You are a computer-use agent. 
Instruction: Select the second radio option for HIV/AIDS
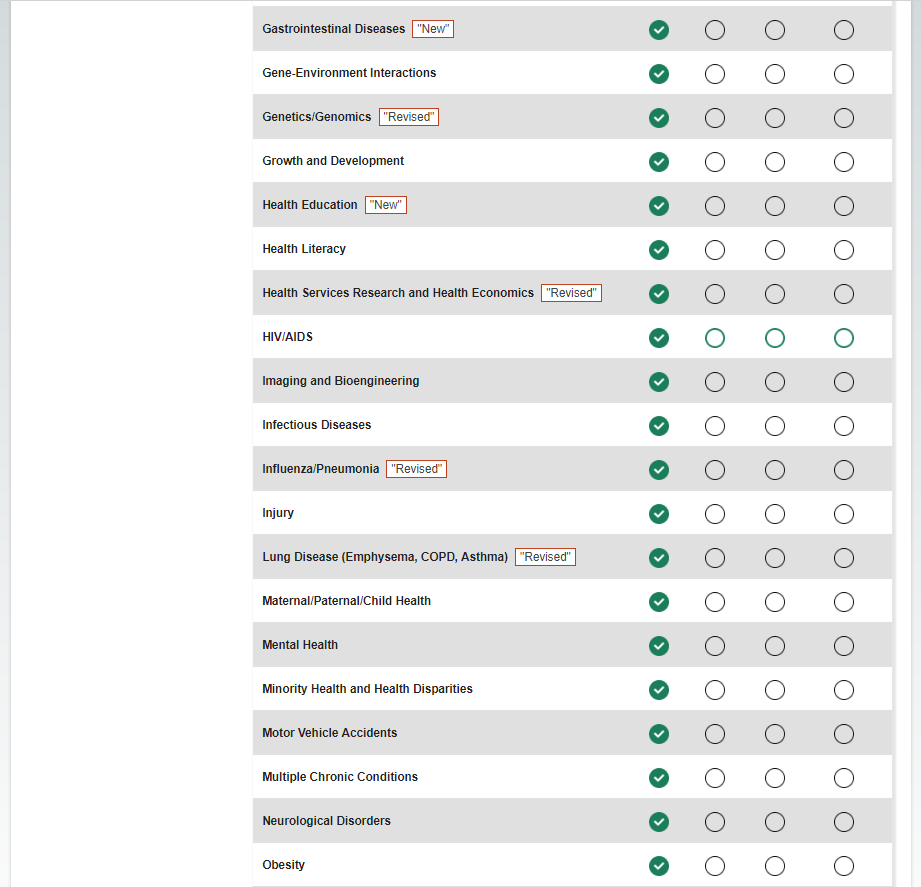(x=715, y=338)
